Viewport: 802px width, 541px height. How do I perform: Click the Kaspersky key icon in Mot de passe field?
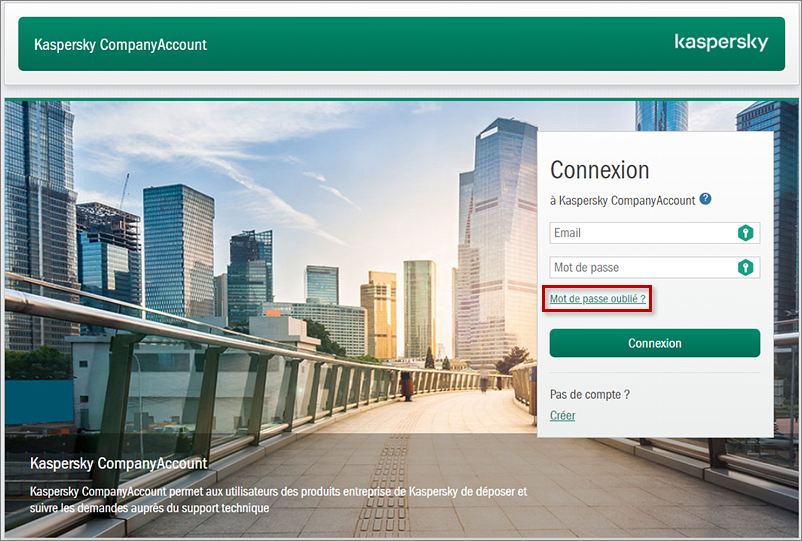click(746, 267)
